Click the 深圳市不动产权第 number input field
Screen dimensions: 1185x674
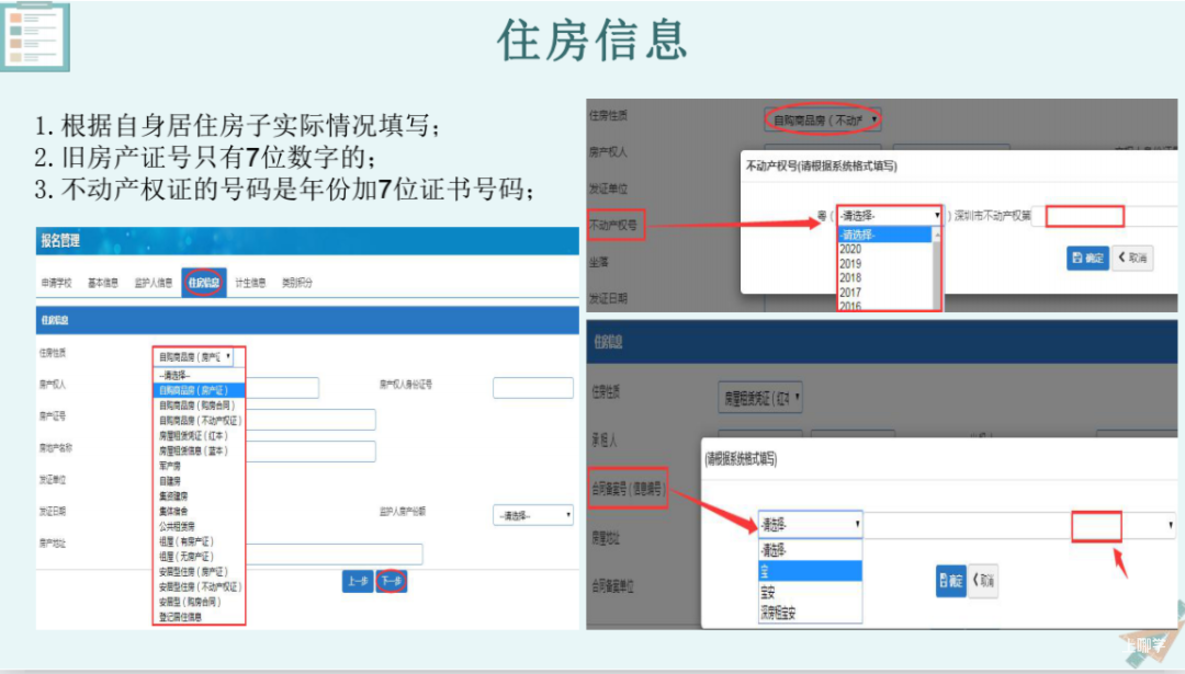click(1084, 216)
